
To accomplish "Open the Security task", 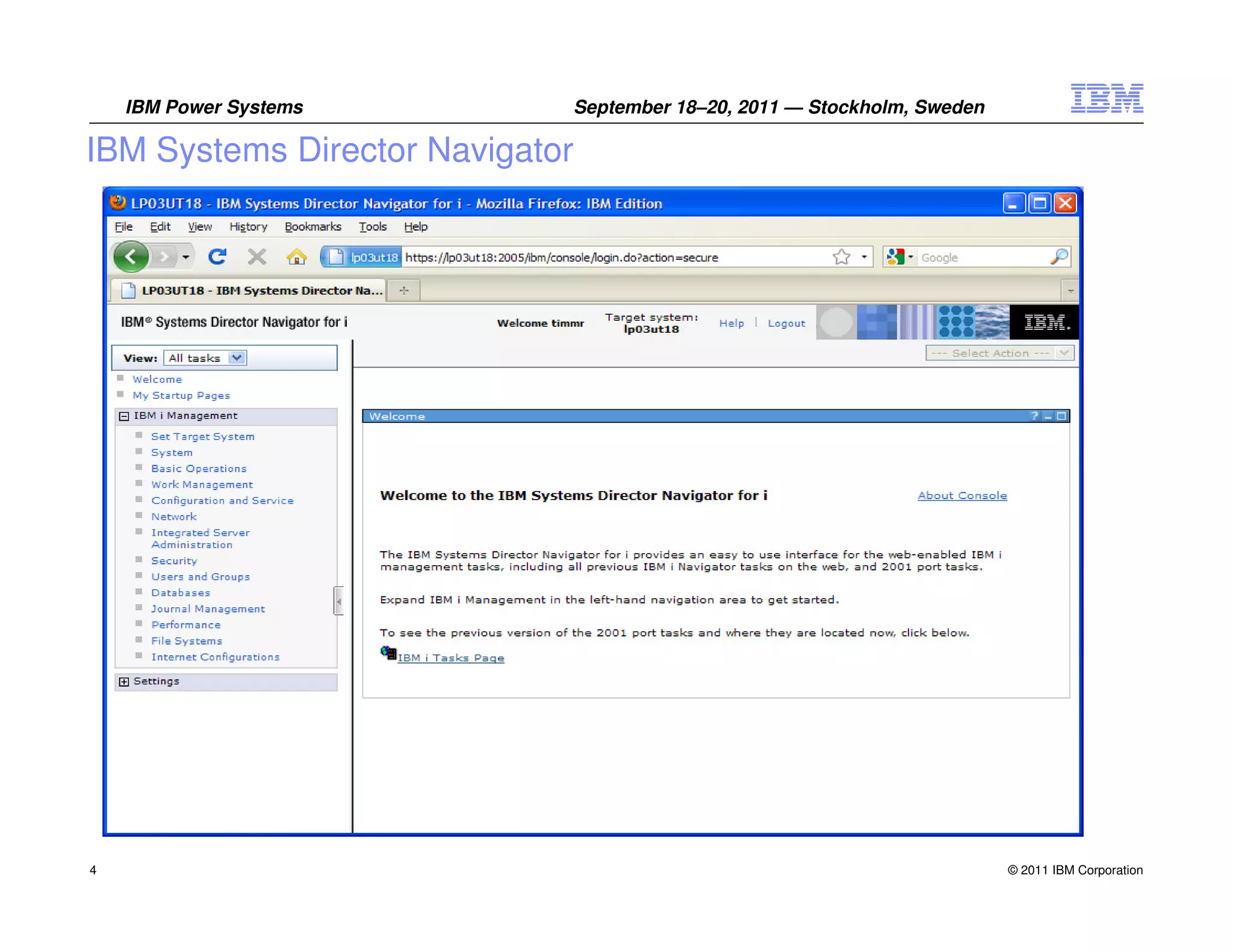I will click(174, 561).
